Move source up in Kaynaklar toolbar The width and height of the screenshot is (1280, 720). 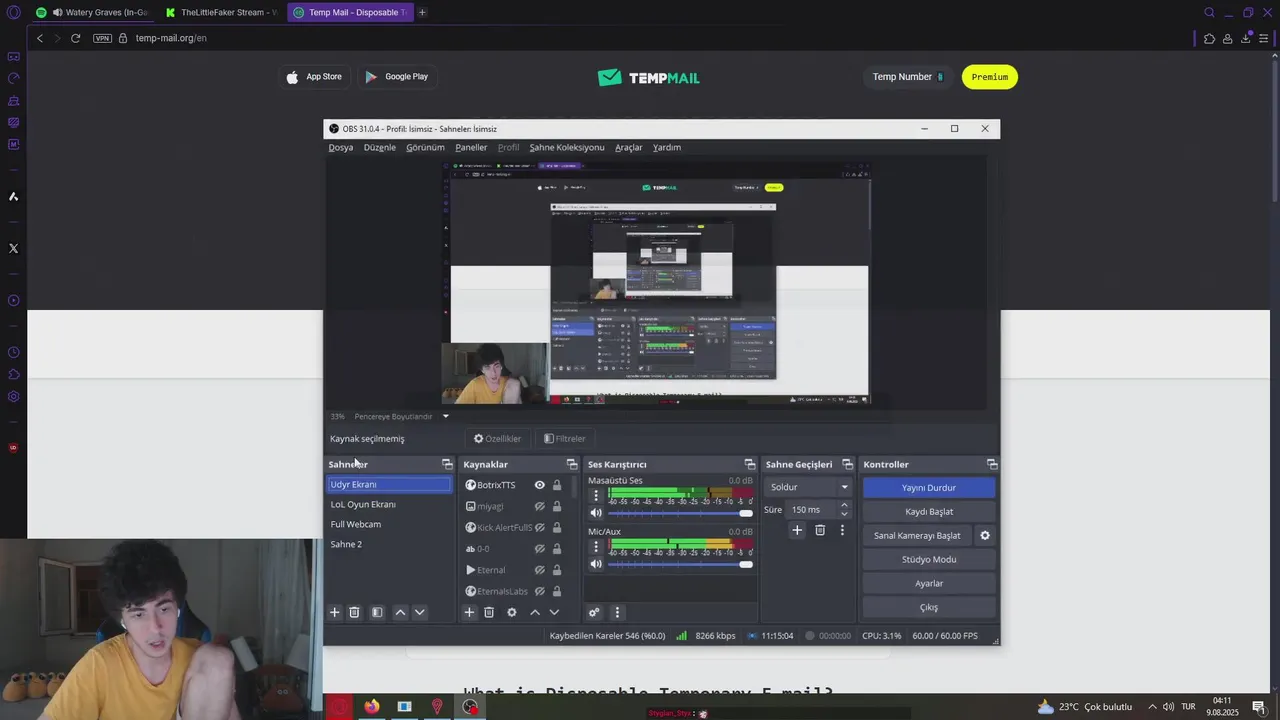point(535,612)
